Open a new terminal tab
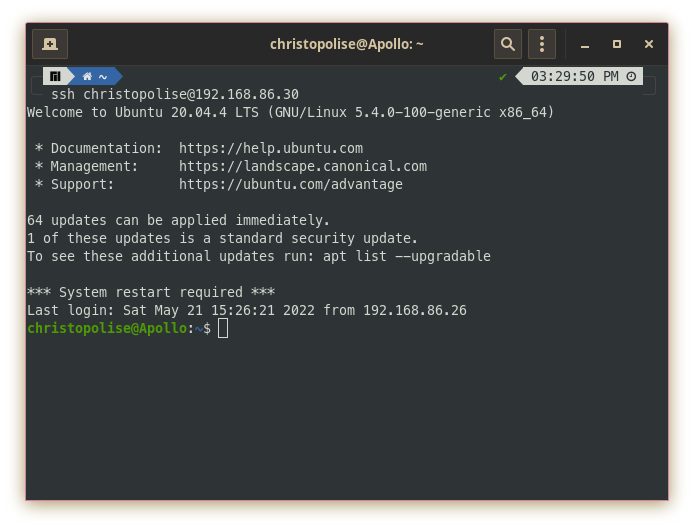The image size is (694, 529). tap(50, 44)
